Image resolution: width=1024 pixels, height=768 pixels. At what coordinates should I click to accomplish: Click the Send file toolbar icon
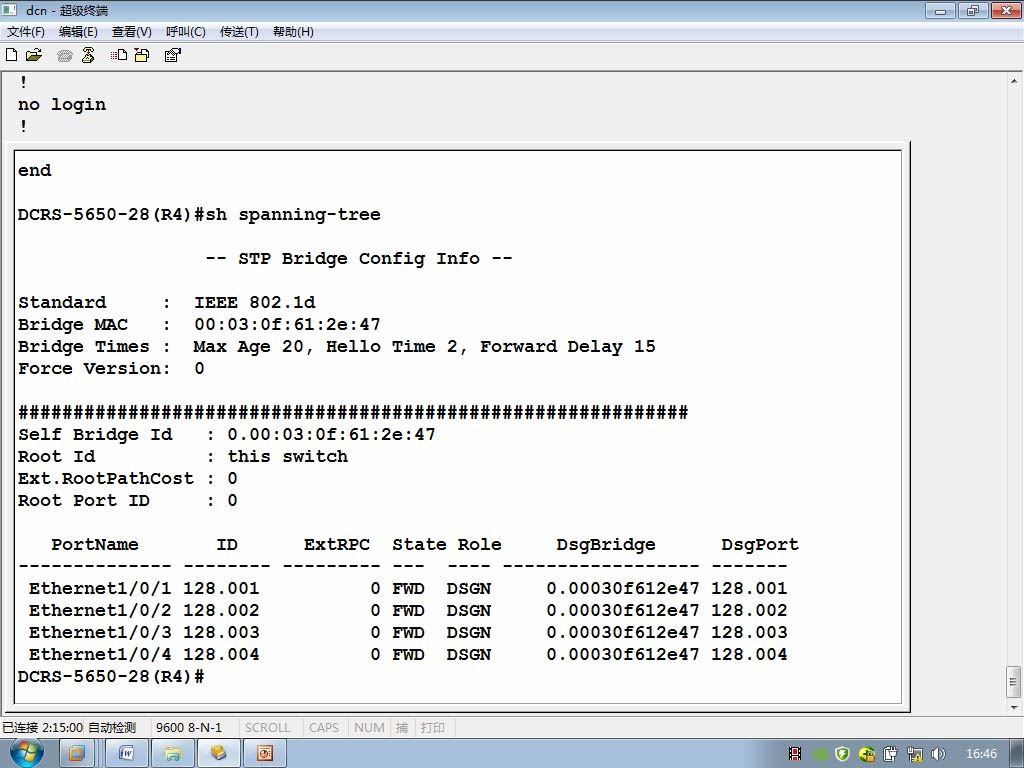(119, 55)
